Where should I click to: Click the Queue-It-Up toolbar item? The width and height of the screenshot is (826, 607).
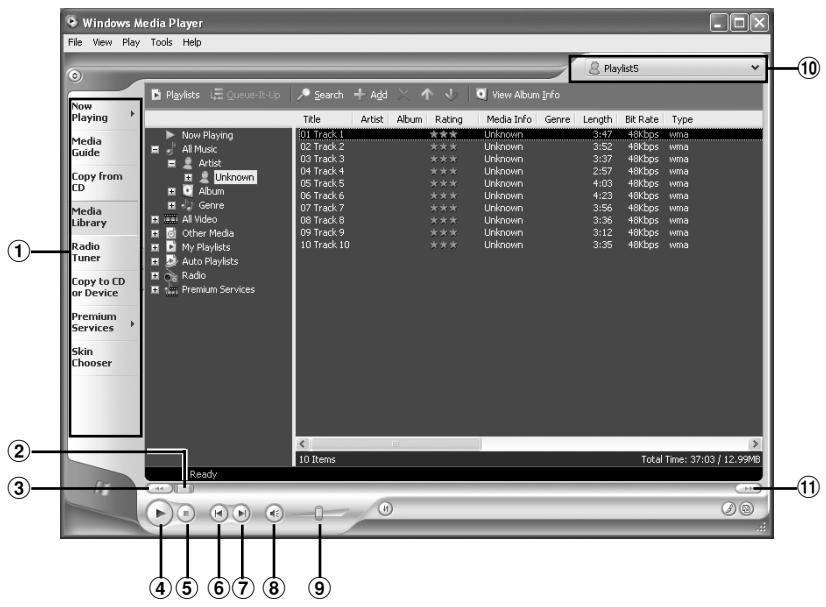click(245, 95)
